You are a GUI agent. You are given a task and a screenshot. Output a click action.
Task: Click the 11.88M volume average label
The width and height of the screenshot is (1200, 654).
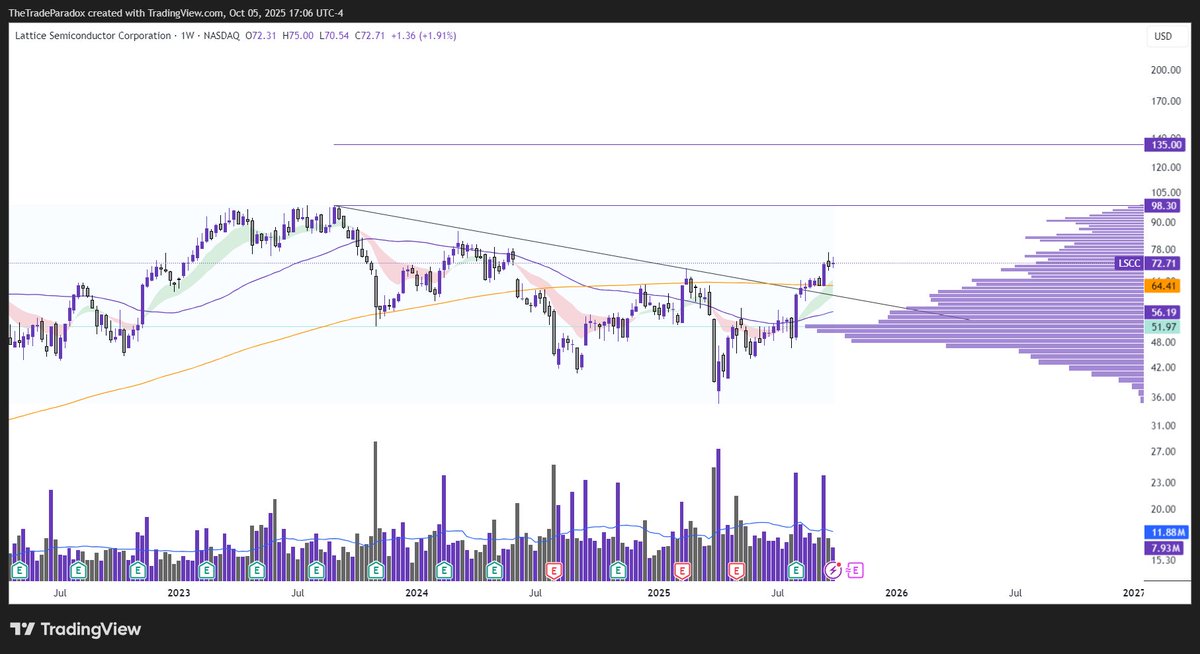[1164, 532]
